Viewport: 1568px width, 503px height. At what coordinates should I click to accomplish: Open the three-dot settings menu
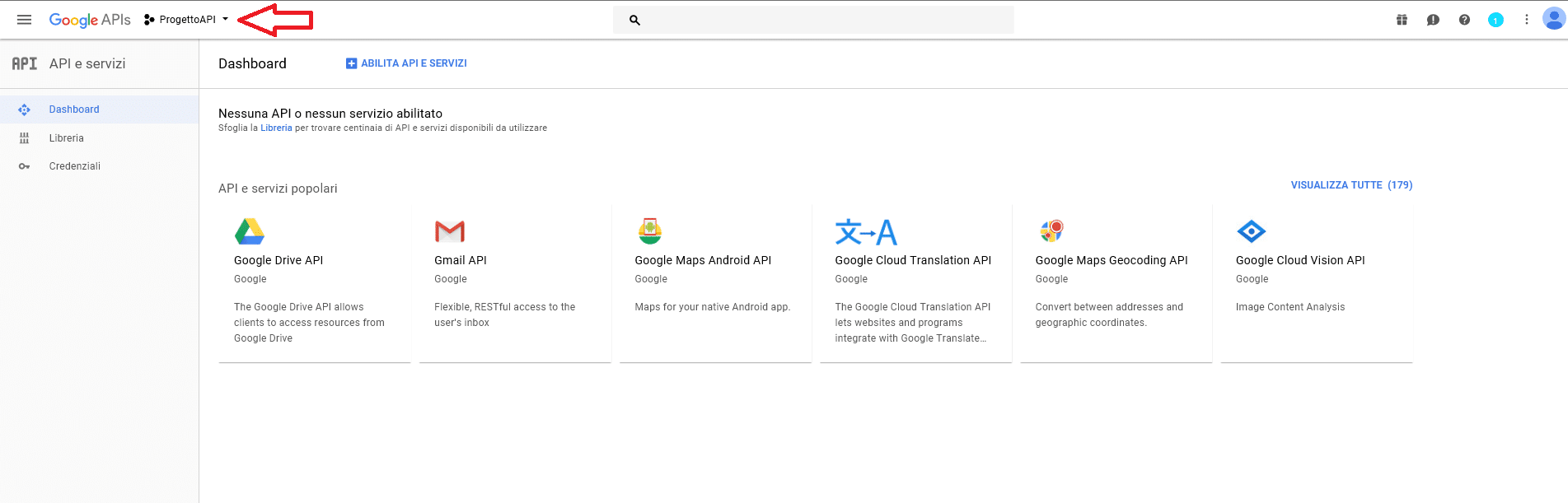pos(1526,20)
